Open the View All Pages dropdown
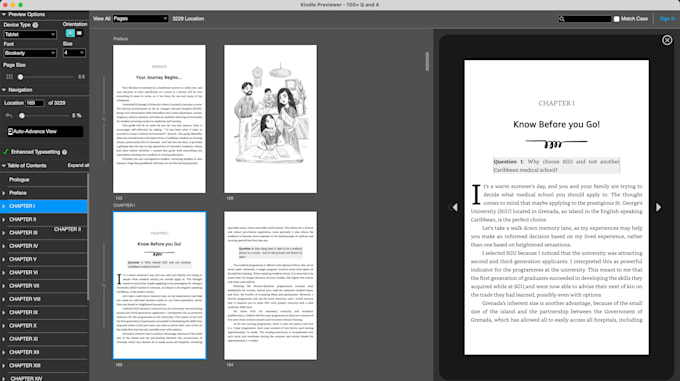Viewport: 680px width, 381px height. coord(140,19)
